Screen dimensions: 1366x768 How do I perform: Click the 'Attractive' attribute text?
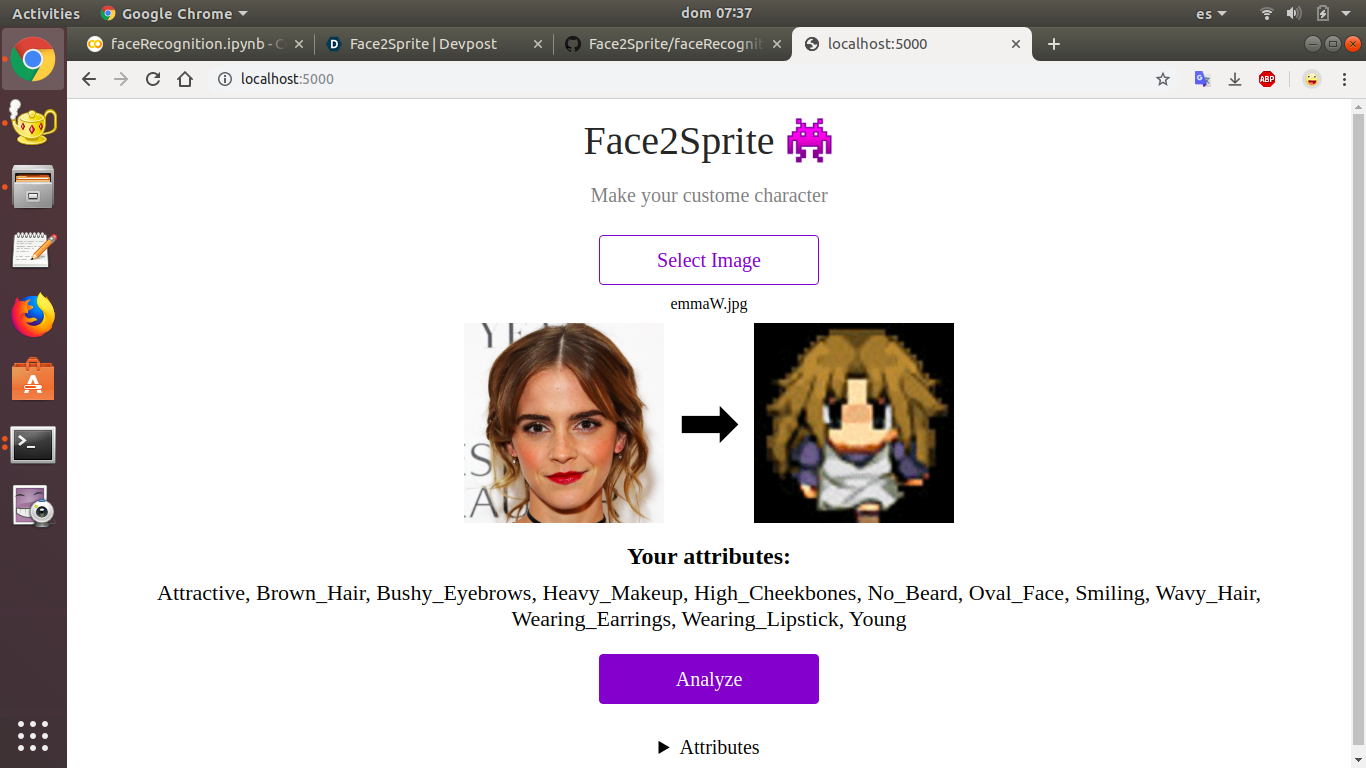tap(201, 593)
